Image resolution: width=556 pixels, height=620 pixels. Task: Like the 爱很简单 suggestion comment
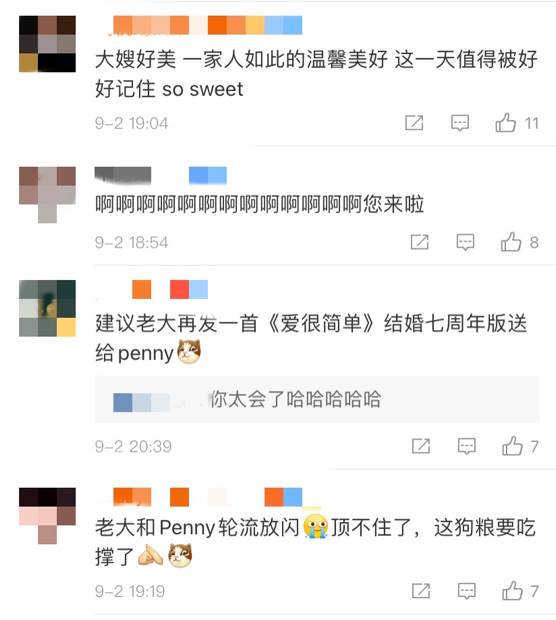point(513,446)
